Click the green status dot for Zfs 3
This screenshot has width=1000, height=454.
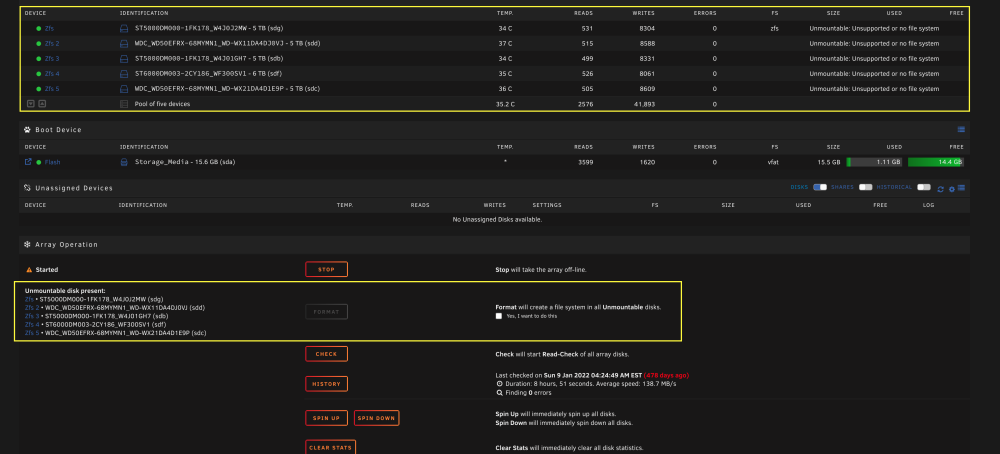[x=39, y=59]
